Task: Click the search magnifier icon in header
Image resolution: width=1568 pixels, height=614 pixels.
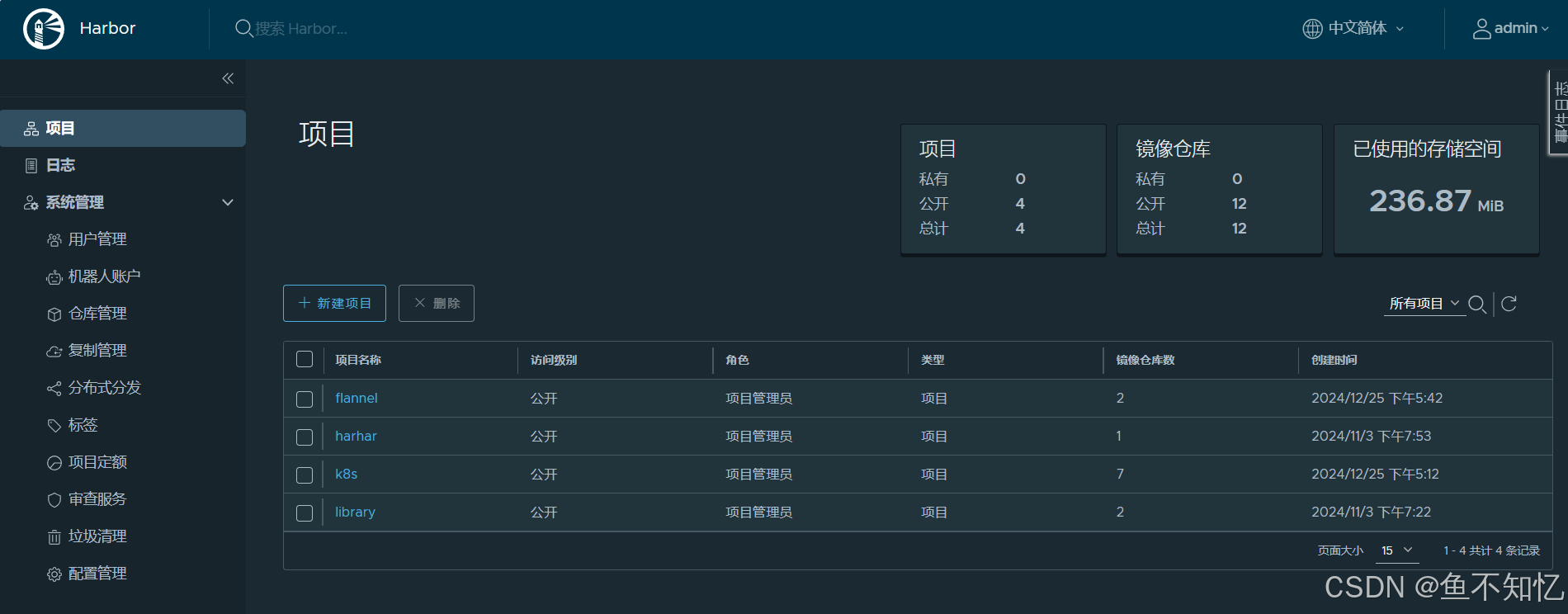Action: (243, 29)
